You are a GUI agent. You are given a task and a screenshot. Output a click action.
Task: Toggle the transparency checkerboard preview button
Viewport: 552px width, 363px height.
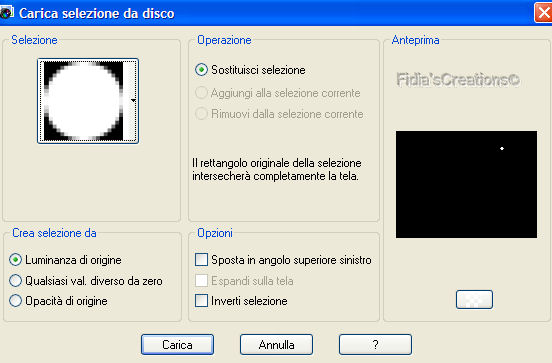474,300
